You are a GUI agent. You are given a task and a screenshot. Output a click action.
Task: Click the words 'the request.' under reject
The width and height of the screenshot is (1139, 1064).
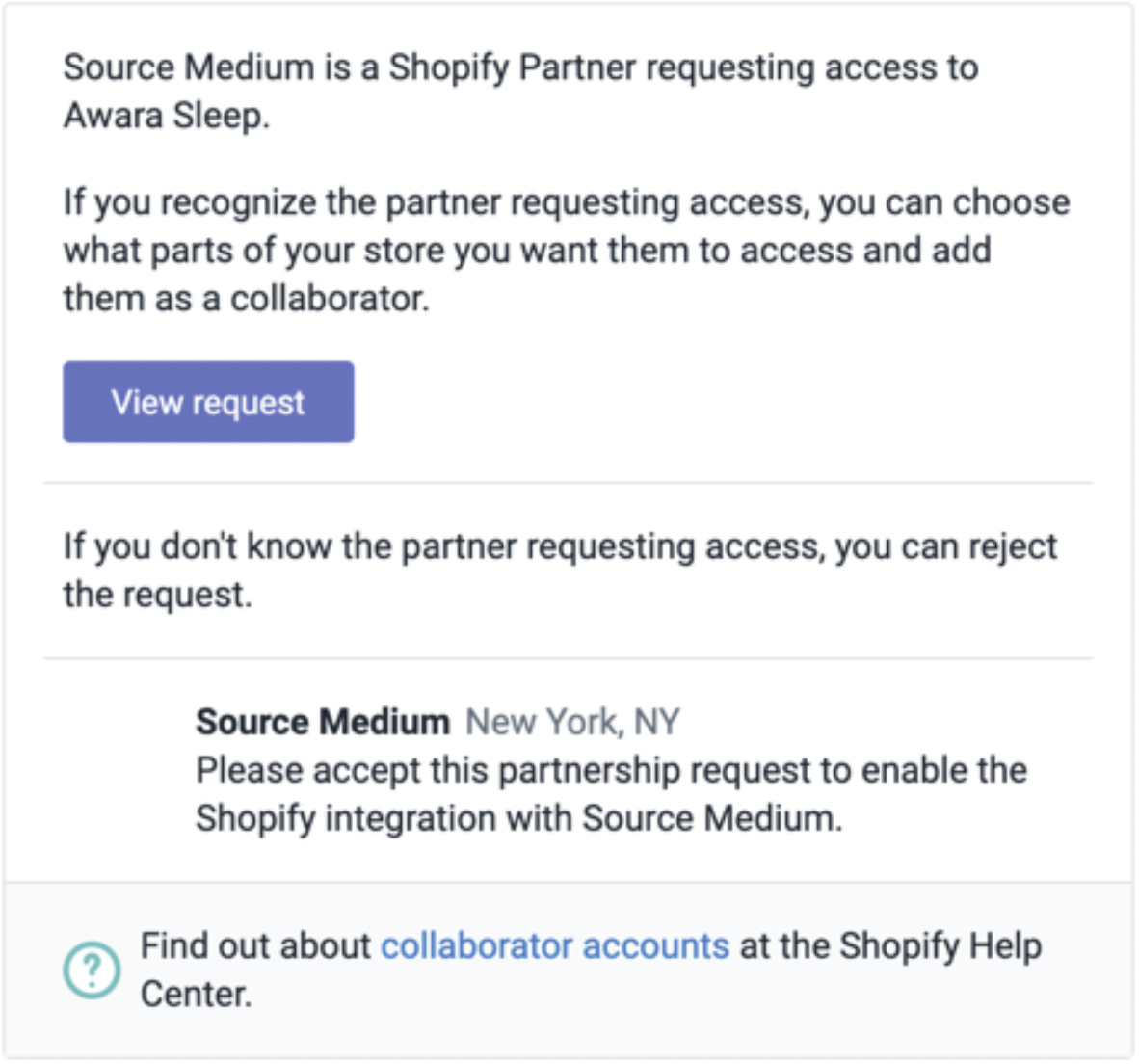[158, 594]
